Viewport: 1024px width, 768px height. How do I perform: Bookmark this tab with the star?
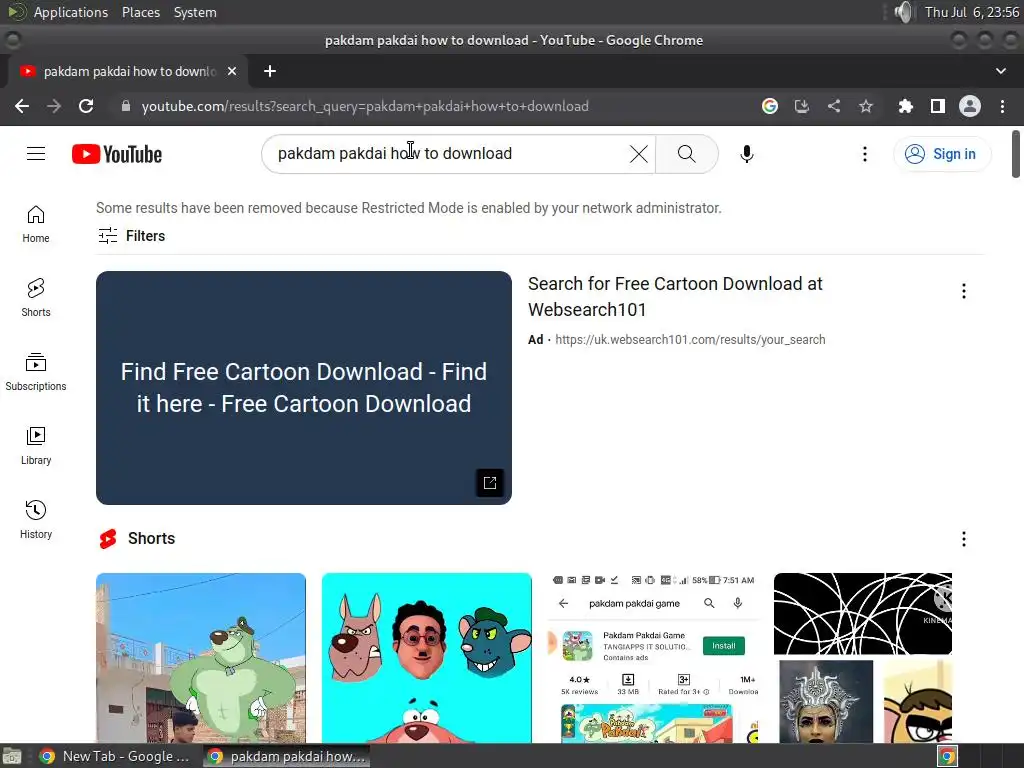tap(866, 106)
